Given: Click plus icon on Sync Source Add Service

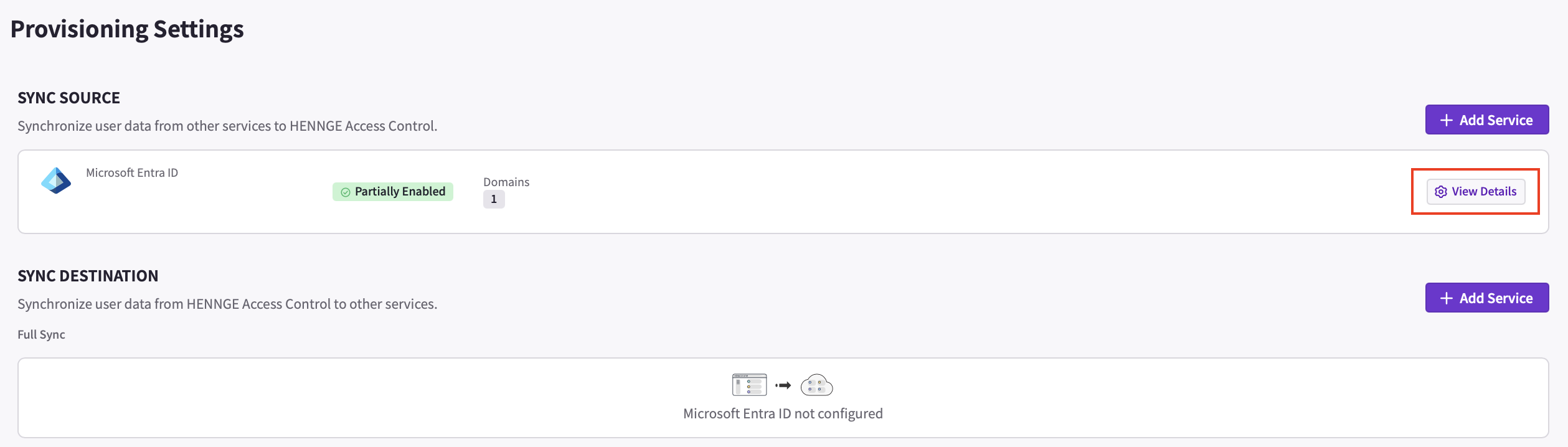Looking at the screenshot, I should (x=1447, y=120).
